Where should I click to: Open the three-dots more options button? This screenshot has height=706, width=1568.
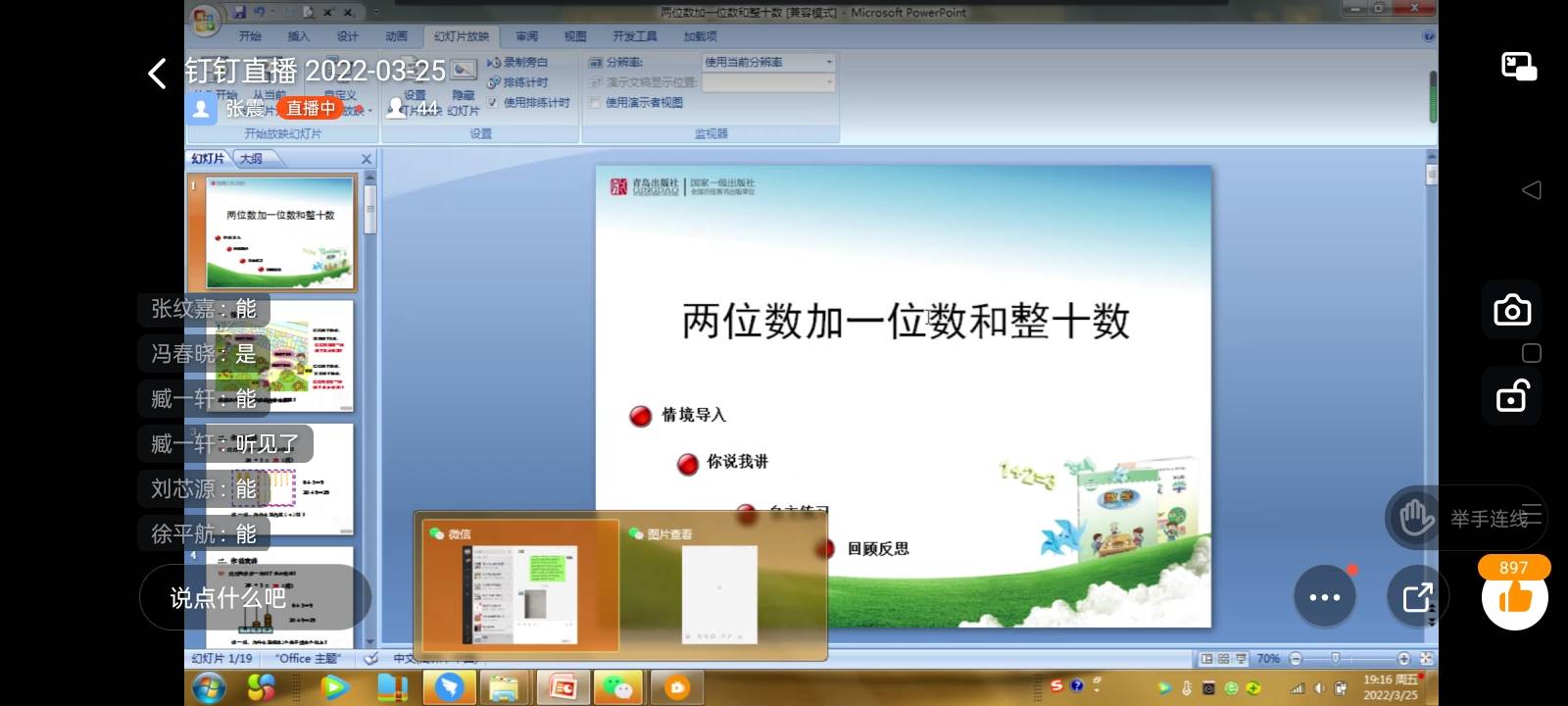point(1324,596)
